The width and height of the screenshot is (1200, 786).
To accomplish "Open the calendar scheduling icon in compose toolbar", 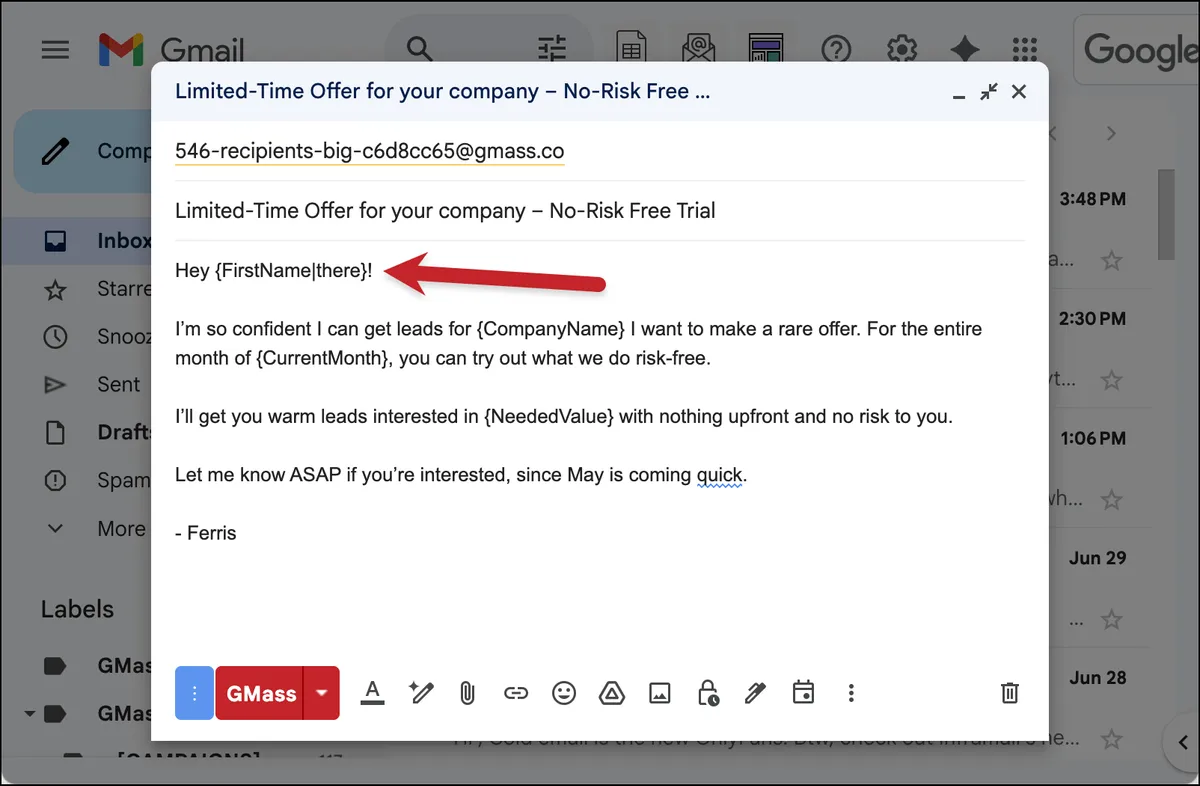I will click(803, 692).
